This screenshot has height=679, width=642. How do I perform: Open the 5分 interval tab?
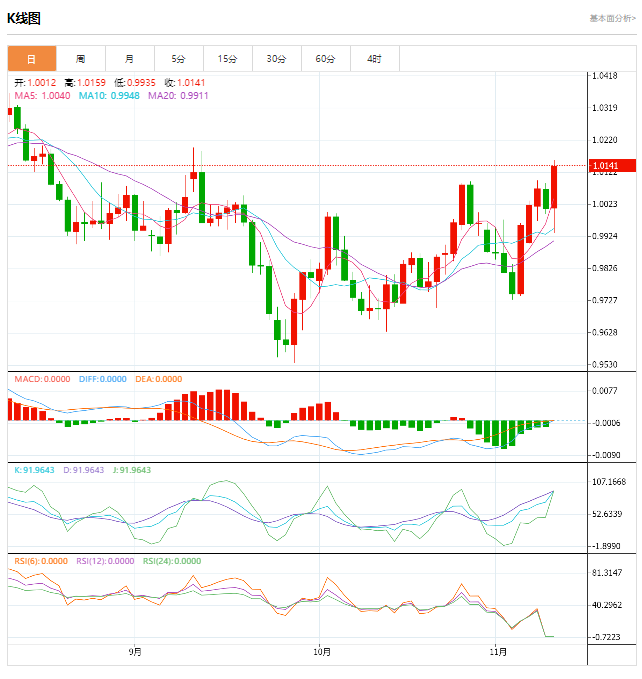(178, 58)
